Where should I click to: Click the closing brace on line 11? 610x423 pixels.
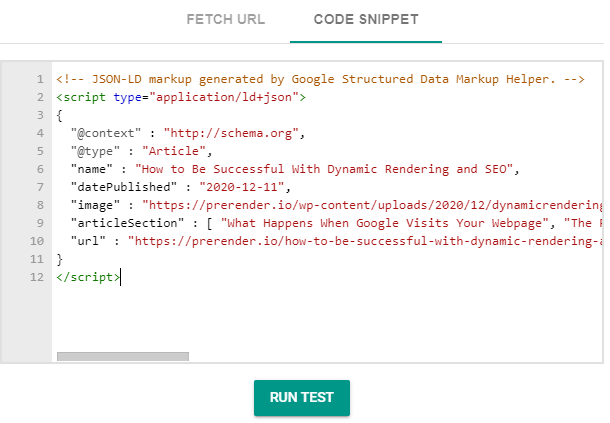point(60,259)
